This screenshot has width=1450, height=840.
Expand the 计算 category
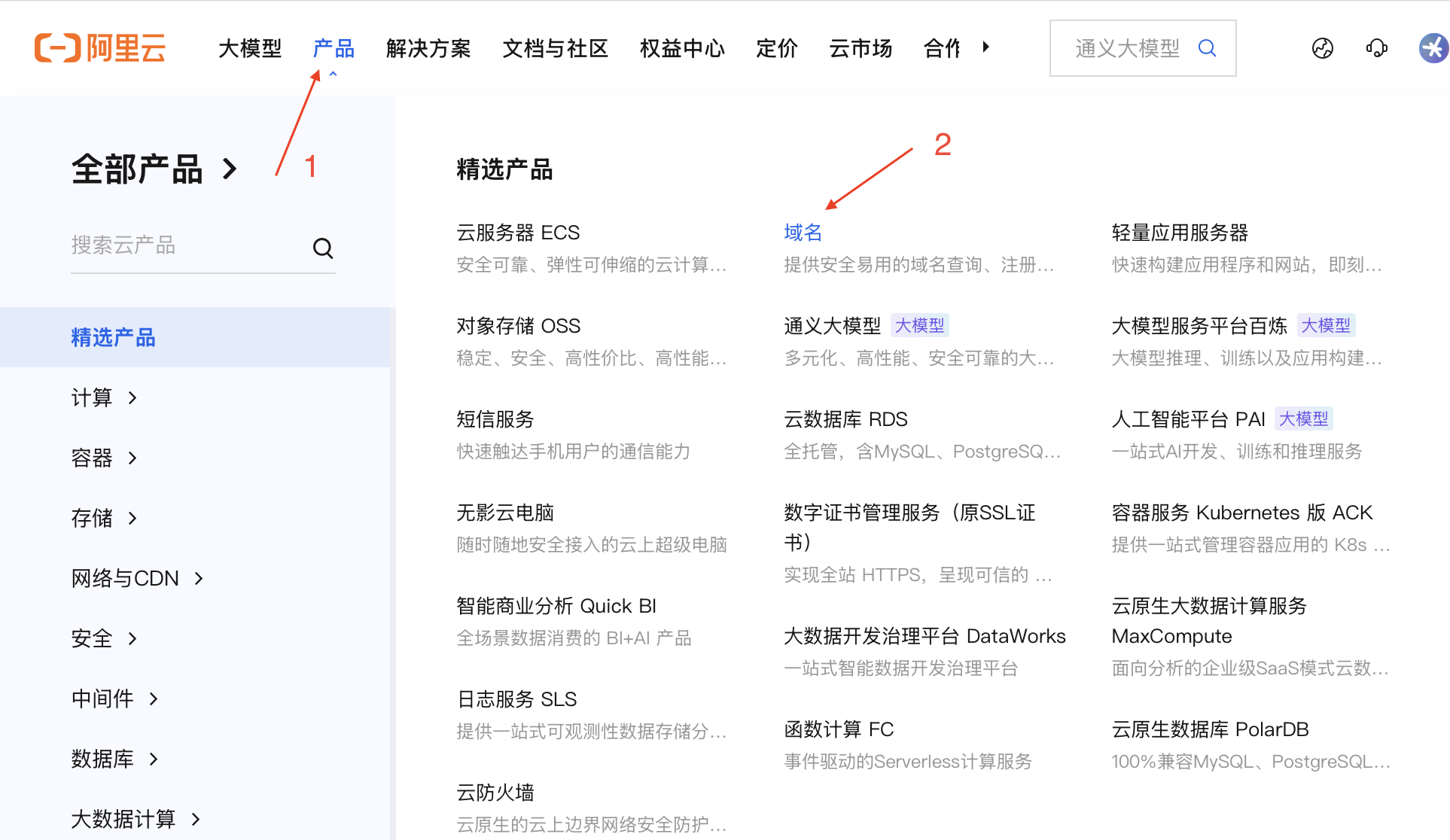point(105,397)
